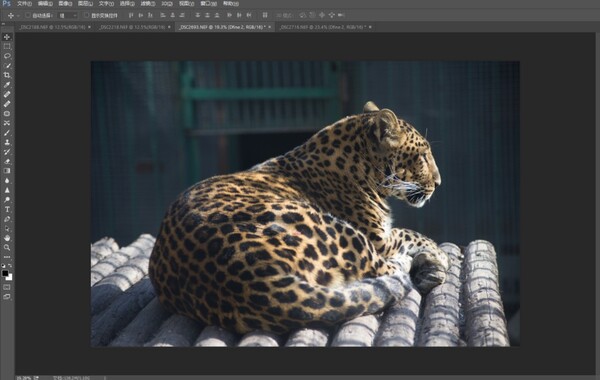The height and width of the screenshot is (380, 600).
Task: Select the Lasso tool
Action: [x=7, y=56]
